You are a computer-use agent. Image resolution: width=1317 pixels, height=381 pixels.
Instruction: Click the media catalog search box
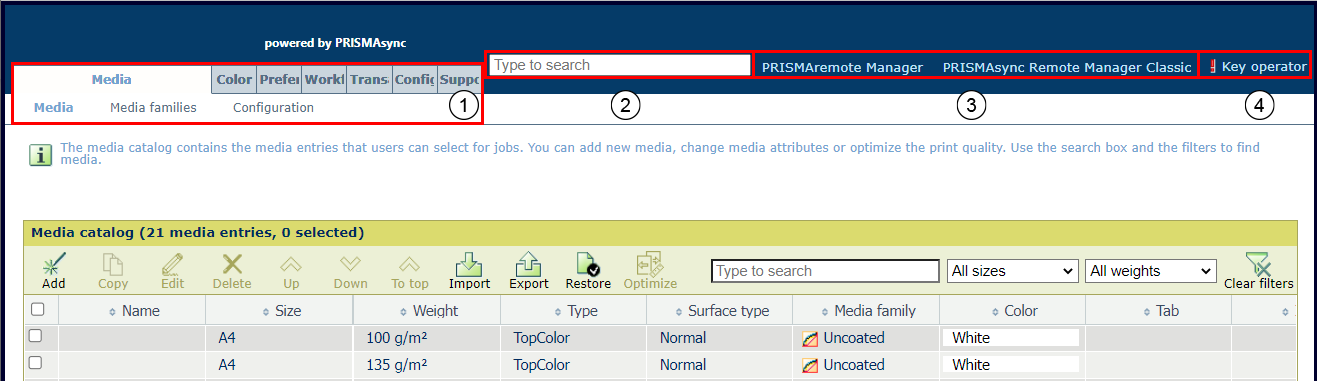point(825,271)
